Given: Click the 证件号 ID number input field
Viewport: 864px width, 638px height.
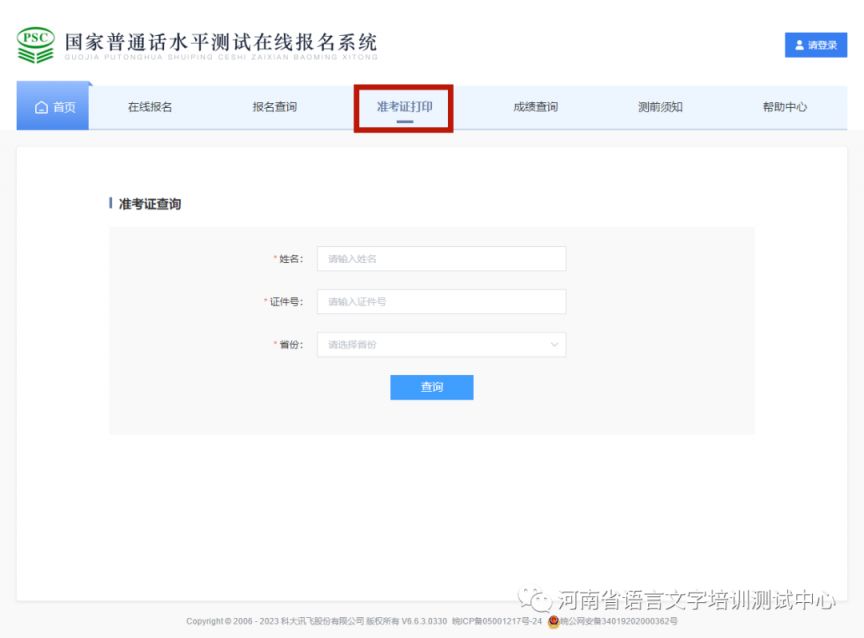Looking at the screenshot, I should pos(440,301).
